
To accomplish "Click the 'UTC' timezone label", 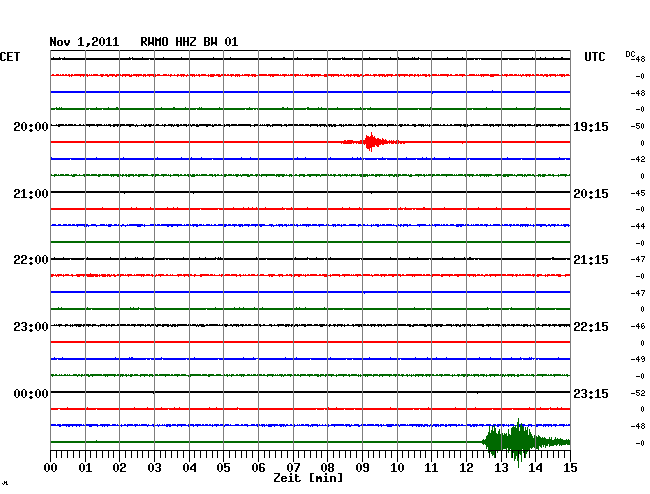I will [594, 57].
